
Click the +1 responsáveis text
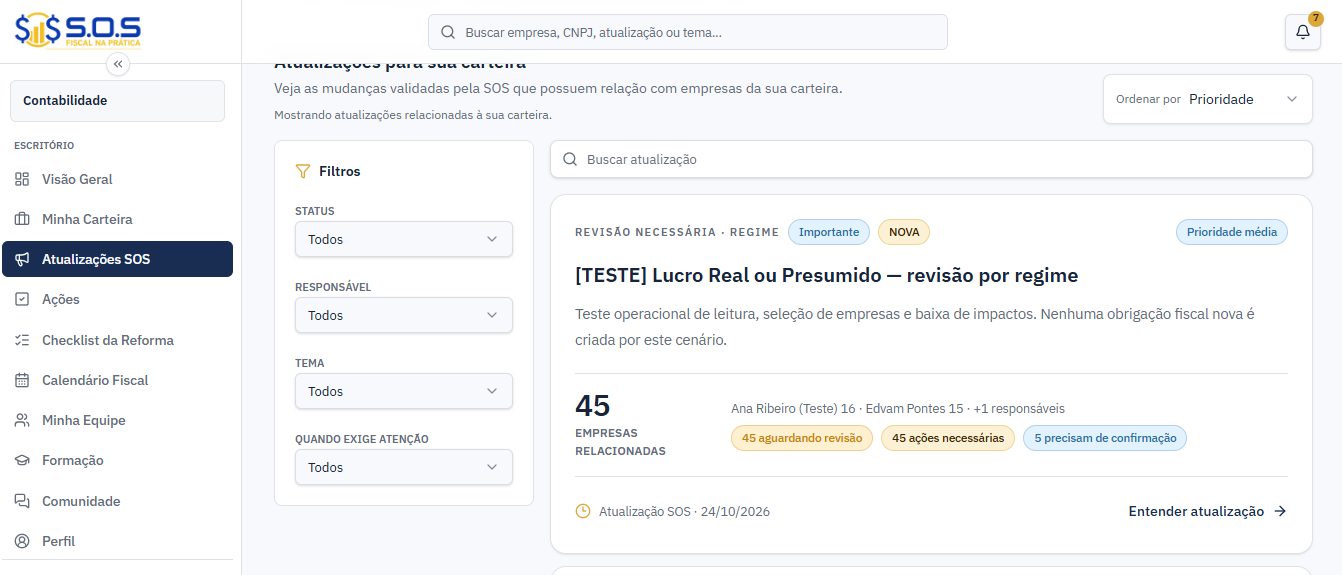(1019, 409)
